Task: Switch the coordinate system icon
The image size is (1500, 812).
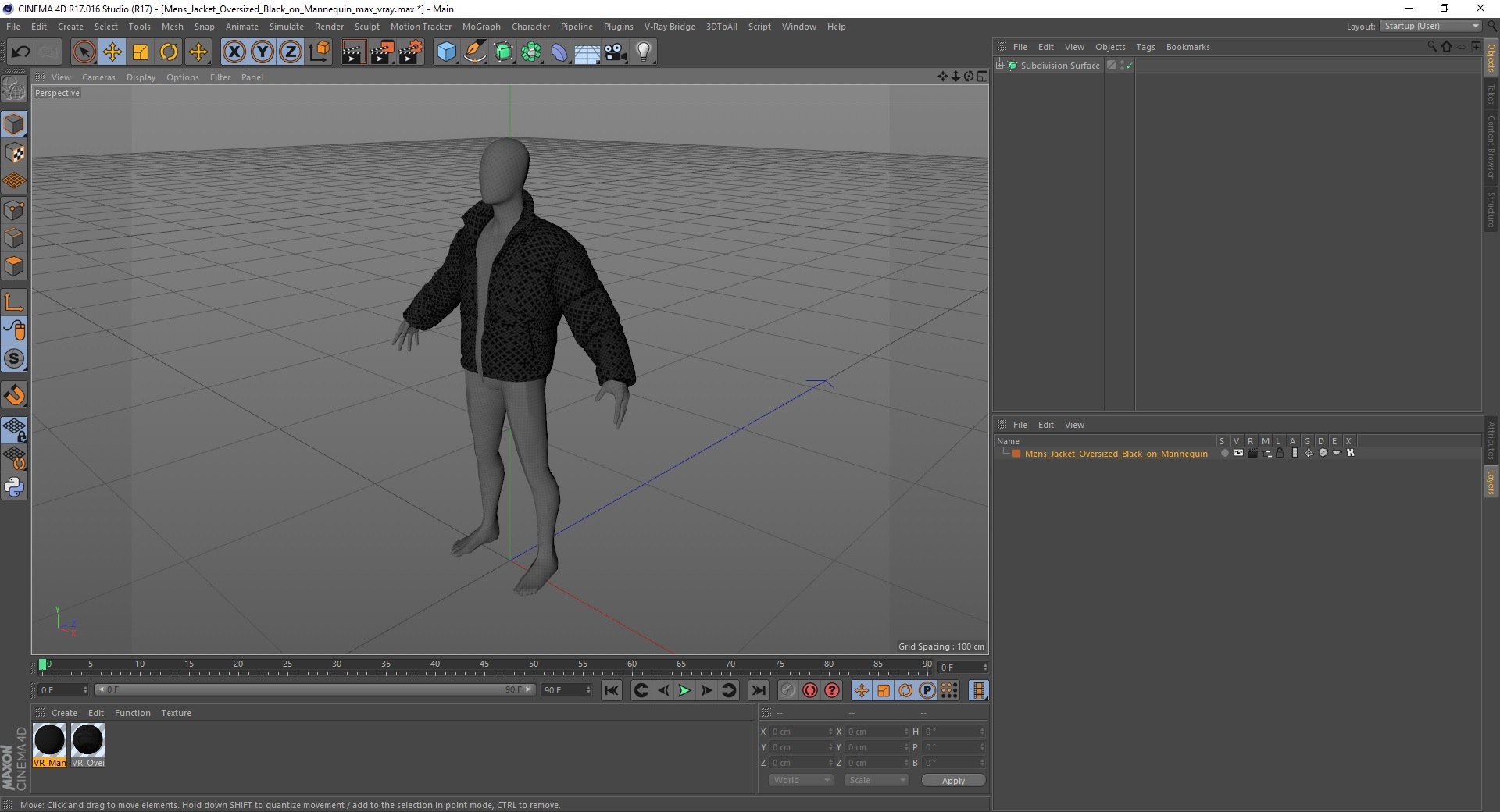Action: (x=320, y=52)
